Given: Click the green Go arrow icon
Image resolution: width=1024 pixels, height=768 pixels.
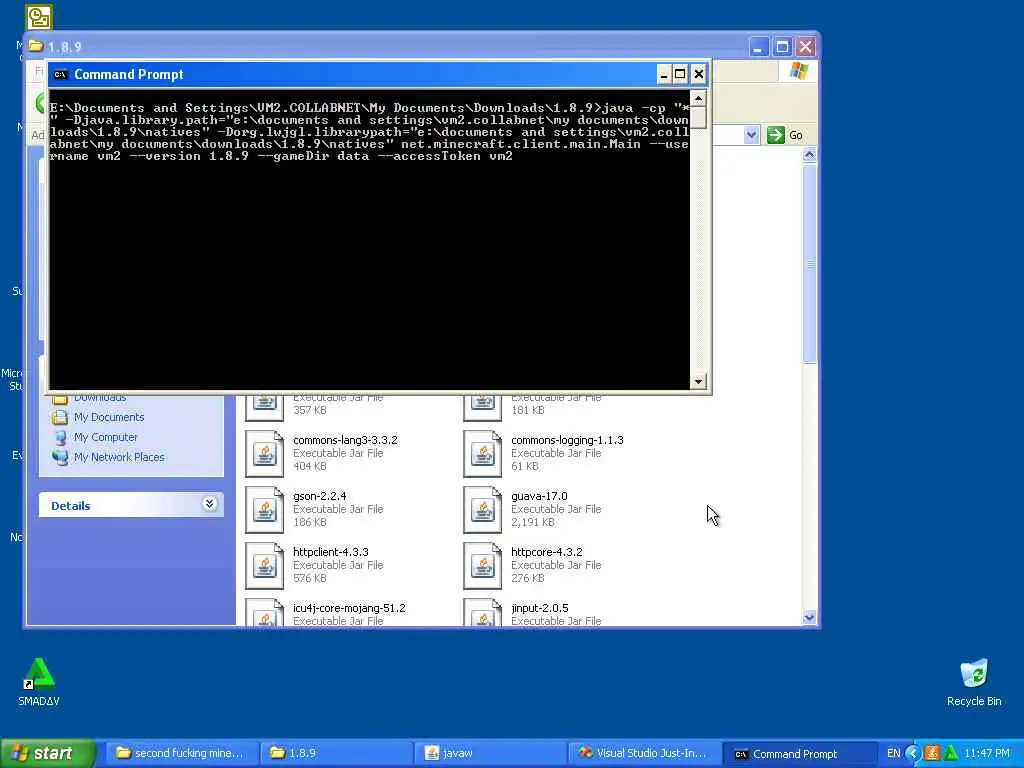Looking at the screenshot, I should point(775,135).
